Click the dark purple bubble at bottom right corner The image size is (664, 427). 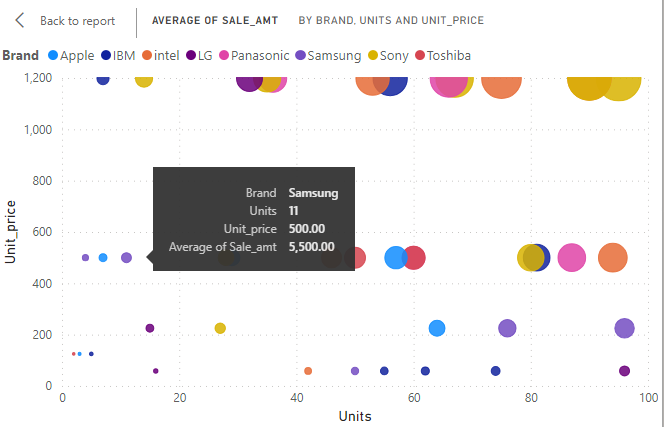[x=625, y=371]
